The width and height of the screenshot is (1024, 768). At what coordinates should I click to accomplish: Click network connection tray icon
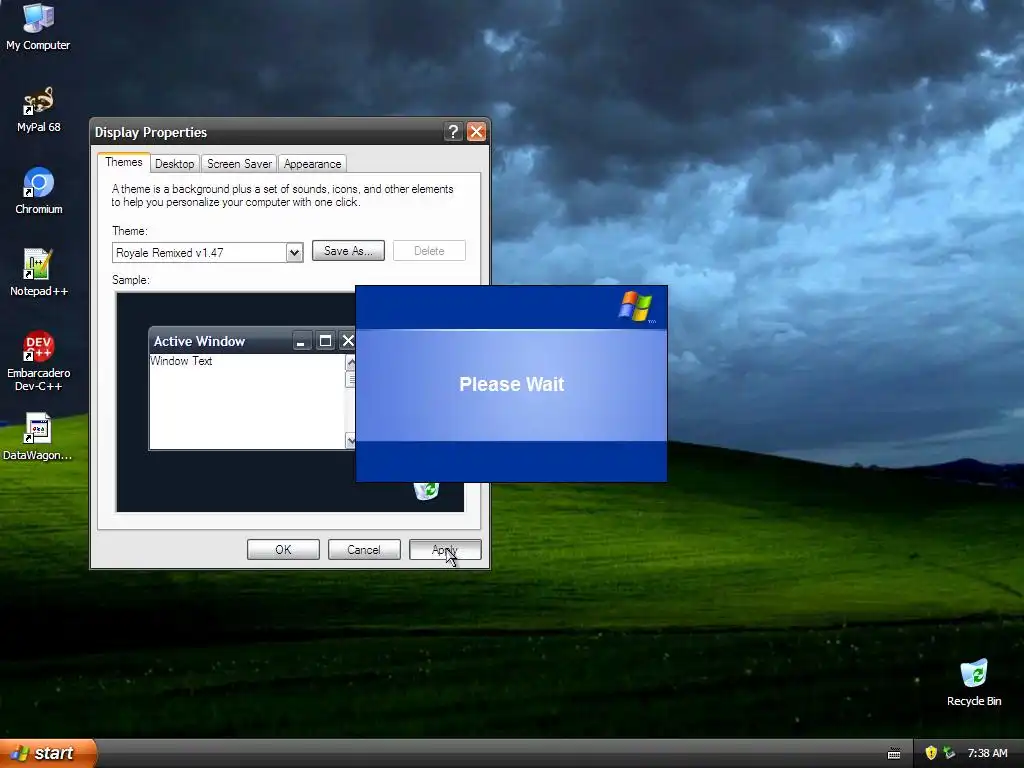click(x=950, y=753)
